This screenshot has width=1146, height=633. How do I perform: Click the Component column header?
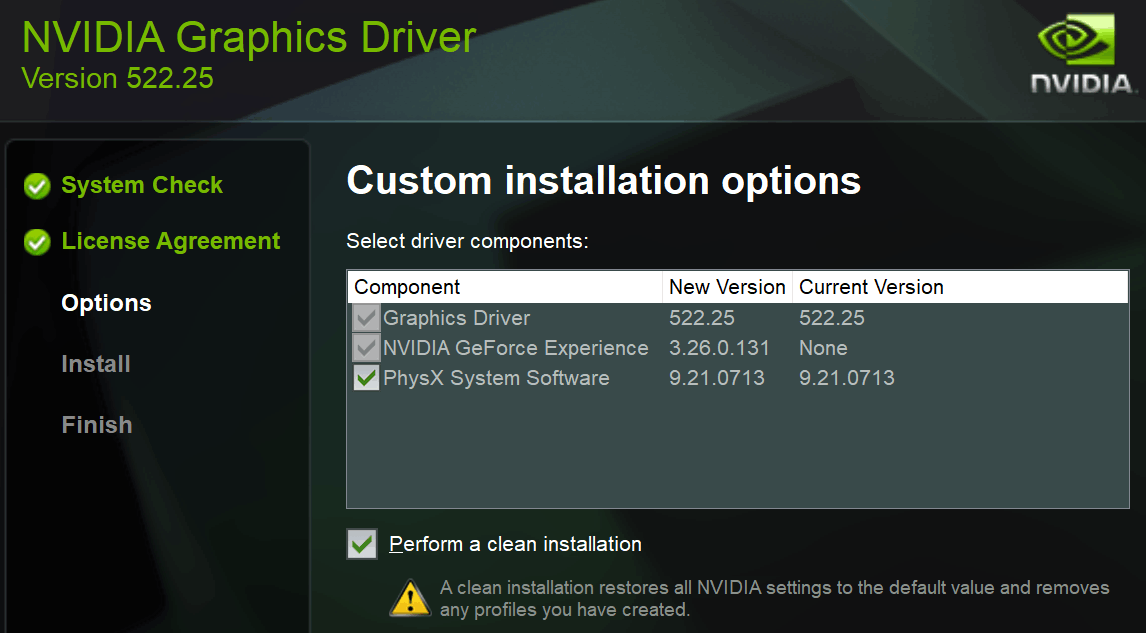click(505, 287)
